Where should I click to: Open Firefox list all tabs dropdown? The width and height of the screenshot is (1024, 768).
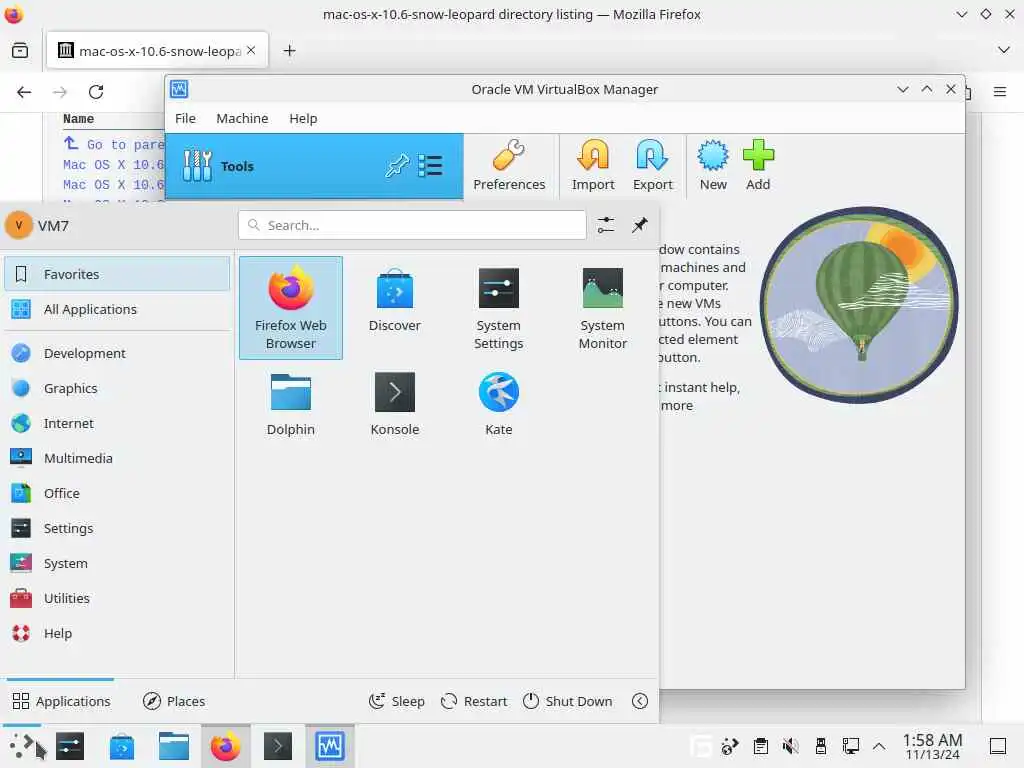point(1004,50)
